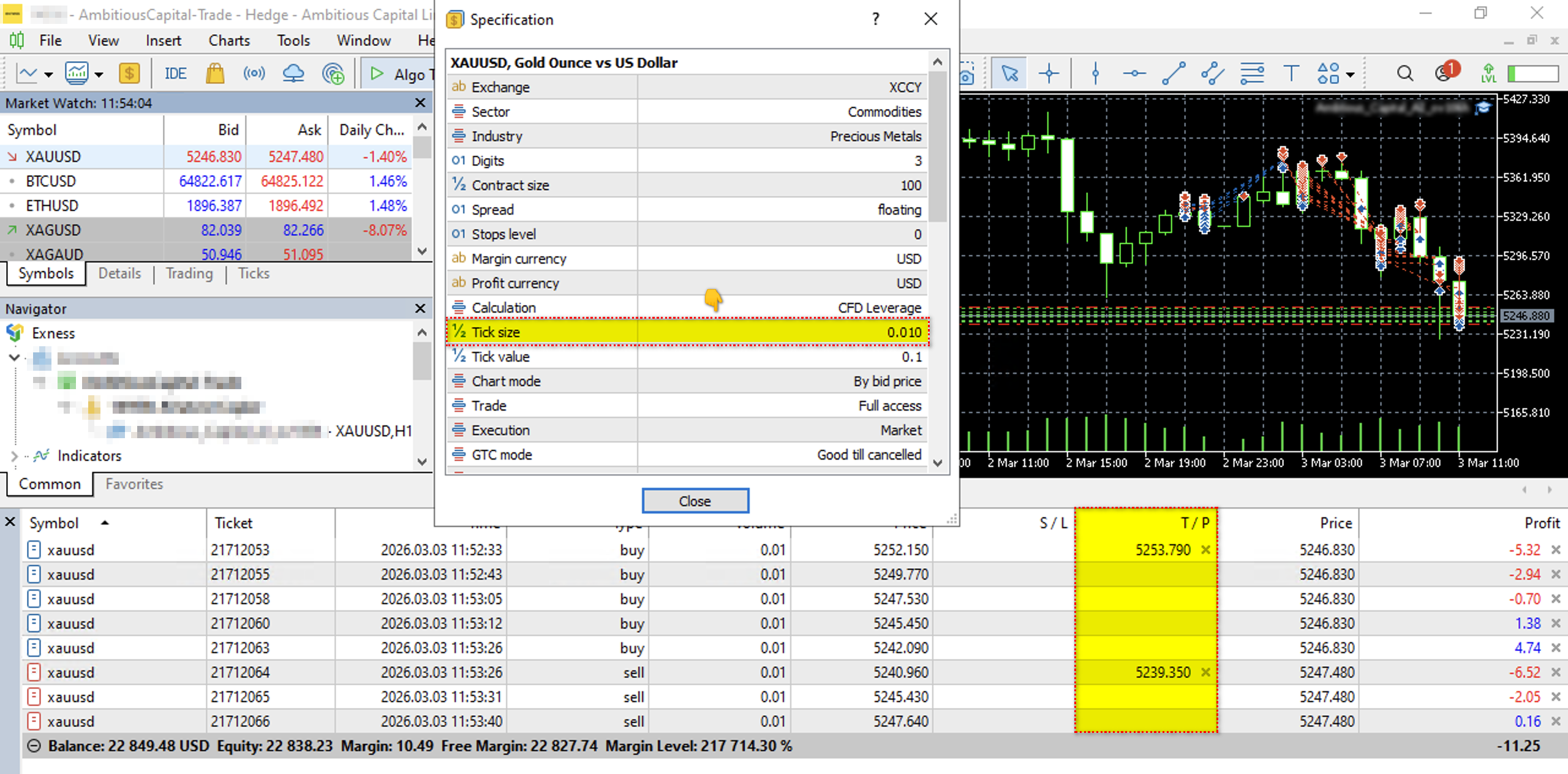Pick the text label tool
The height and width of the screenshot is (774, 1568).
pyautogui.click(x=1291, y=74)
